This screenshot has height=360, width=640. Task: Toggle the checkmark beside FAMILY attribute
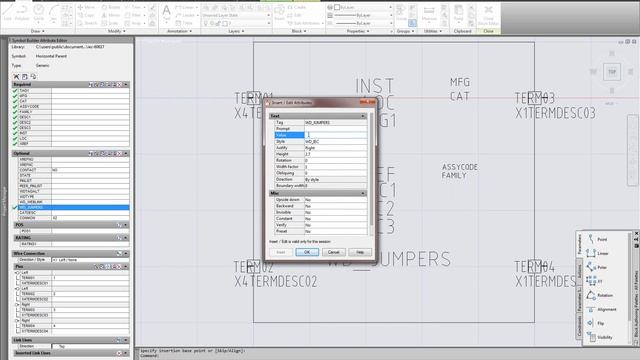[15, 111]
